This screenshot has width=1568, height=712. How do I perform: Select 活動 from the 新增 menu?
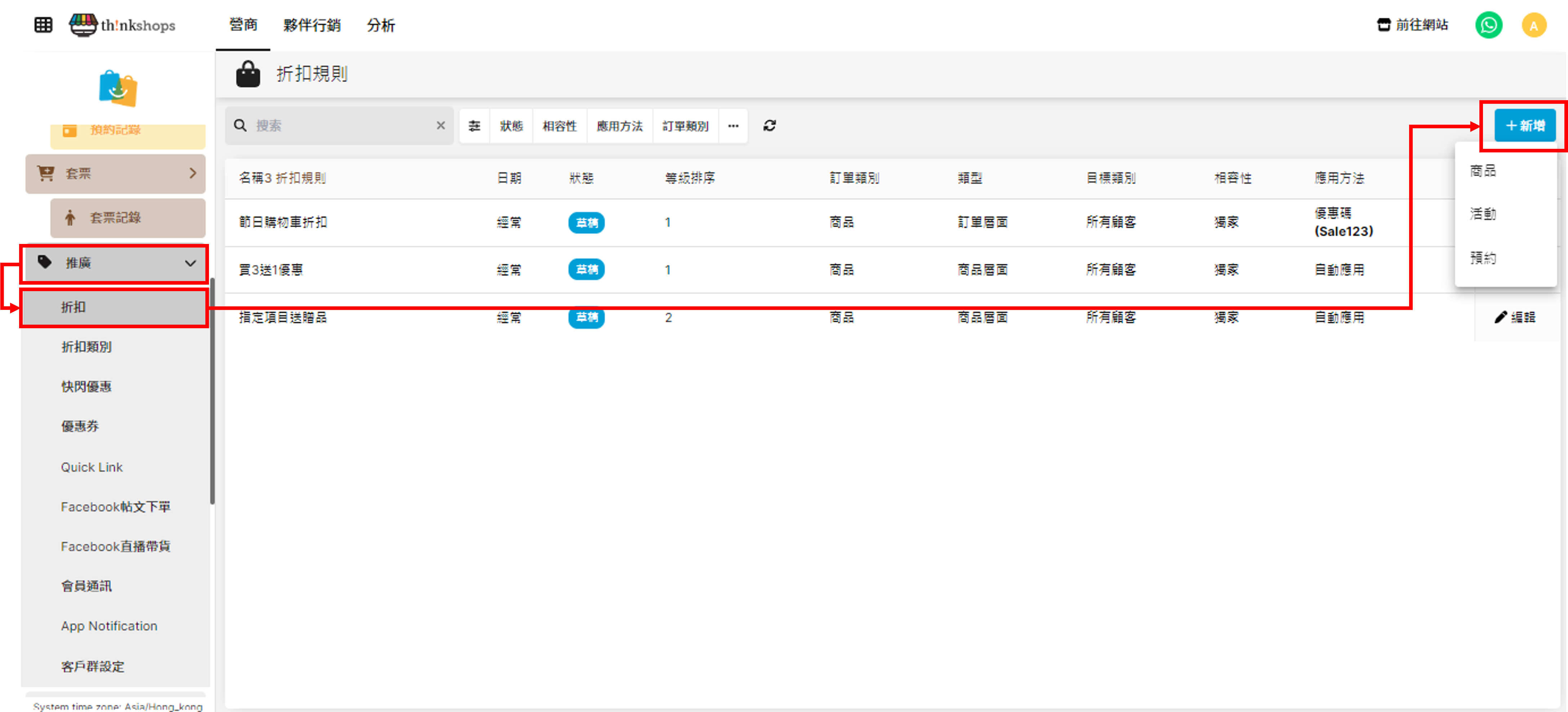click(1483, 214)
